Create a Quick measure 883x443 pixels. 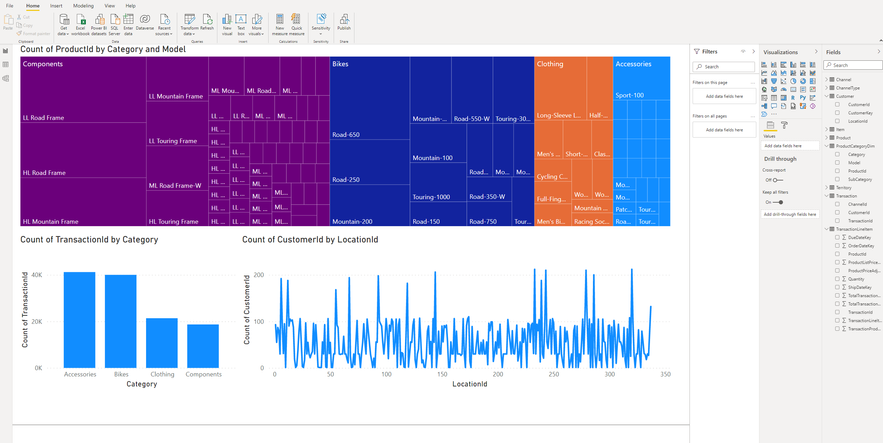point(297,23)
